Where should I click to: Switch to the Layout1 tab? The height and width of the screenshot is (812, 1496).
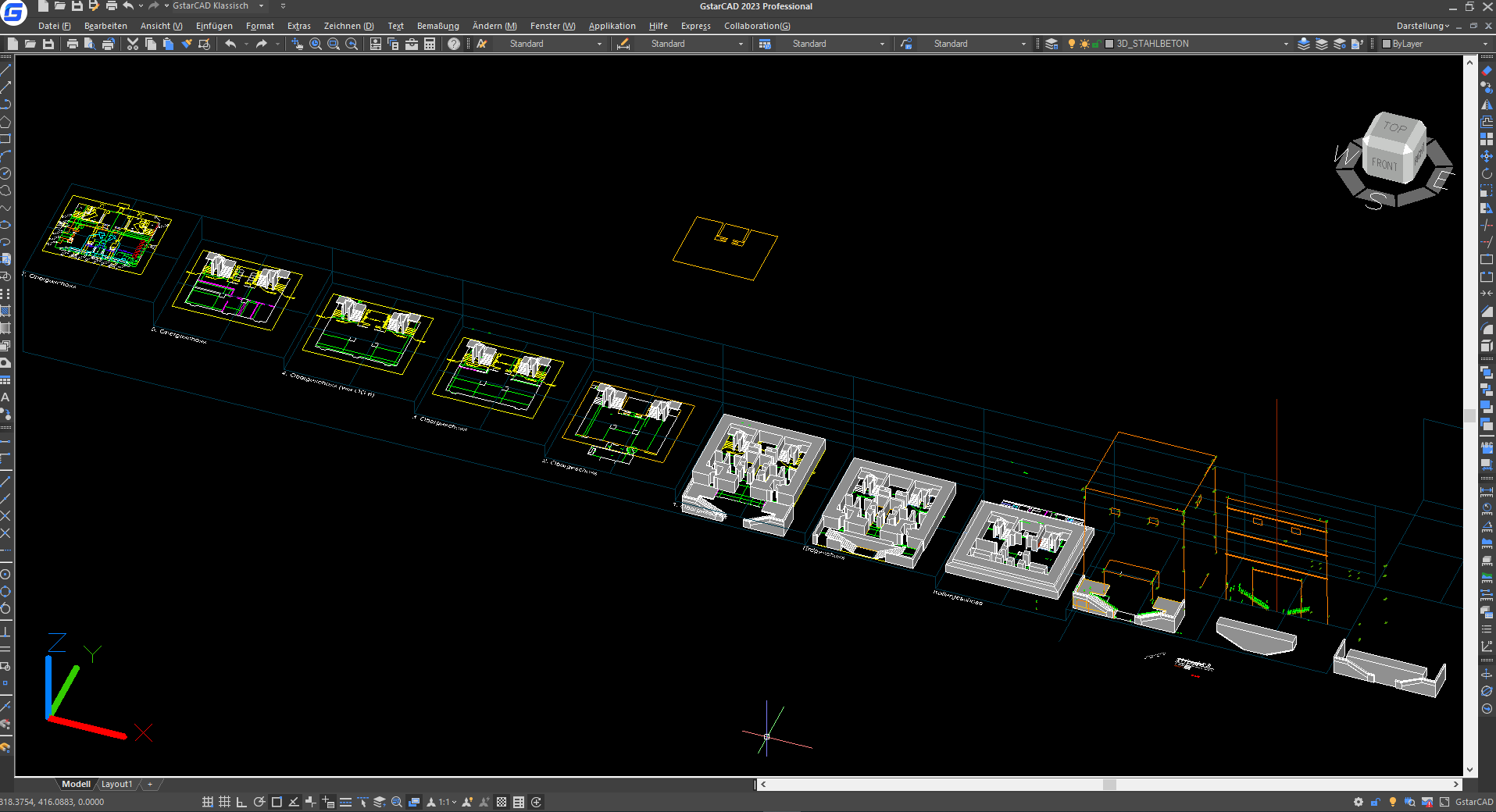116,784
